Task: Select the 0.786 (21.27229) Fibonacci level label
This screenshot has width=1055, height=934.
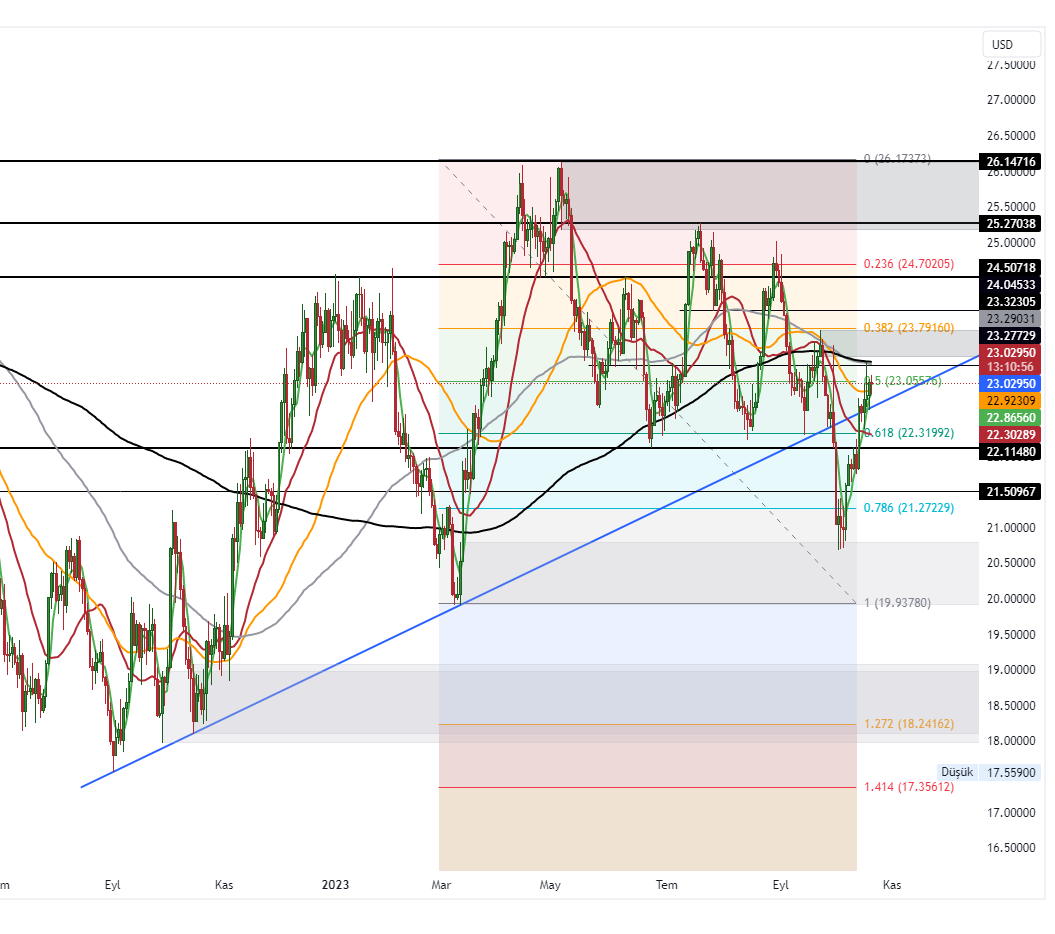Action: (908, 508)
